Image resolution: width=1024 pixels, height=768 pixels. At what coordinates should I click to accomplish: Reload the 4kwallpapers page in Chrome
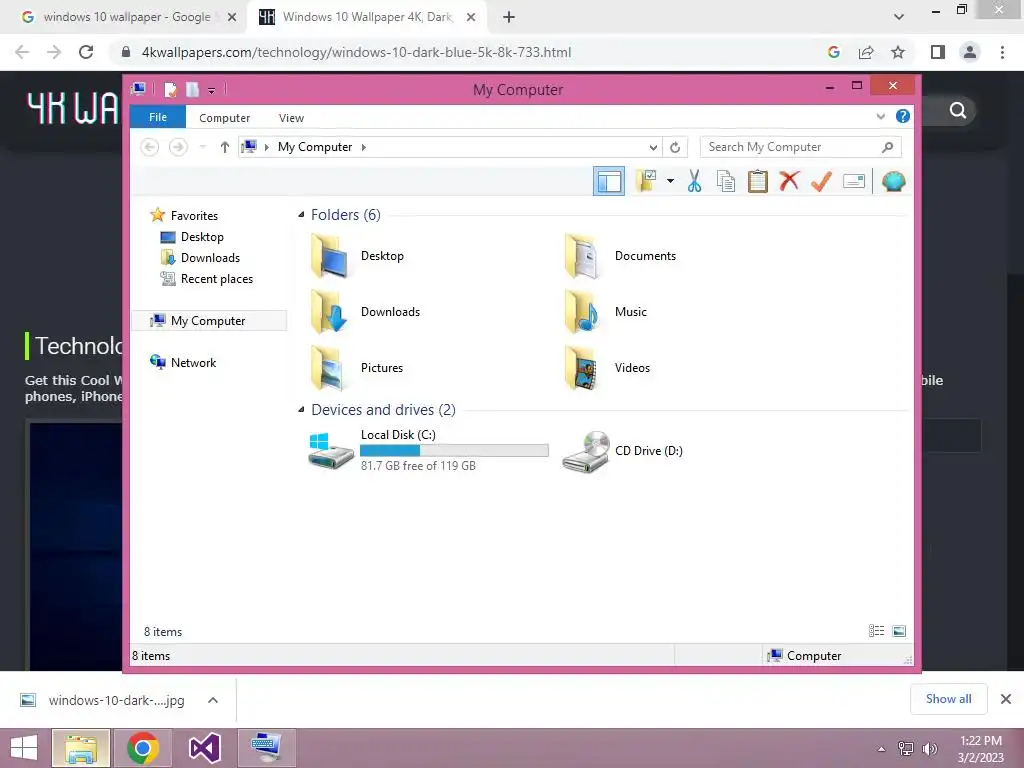[x=86, y=52]
